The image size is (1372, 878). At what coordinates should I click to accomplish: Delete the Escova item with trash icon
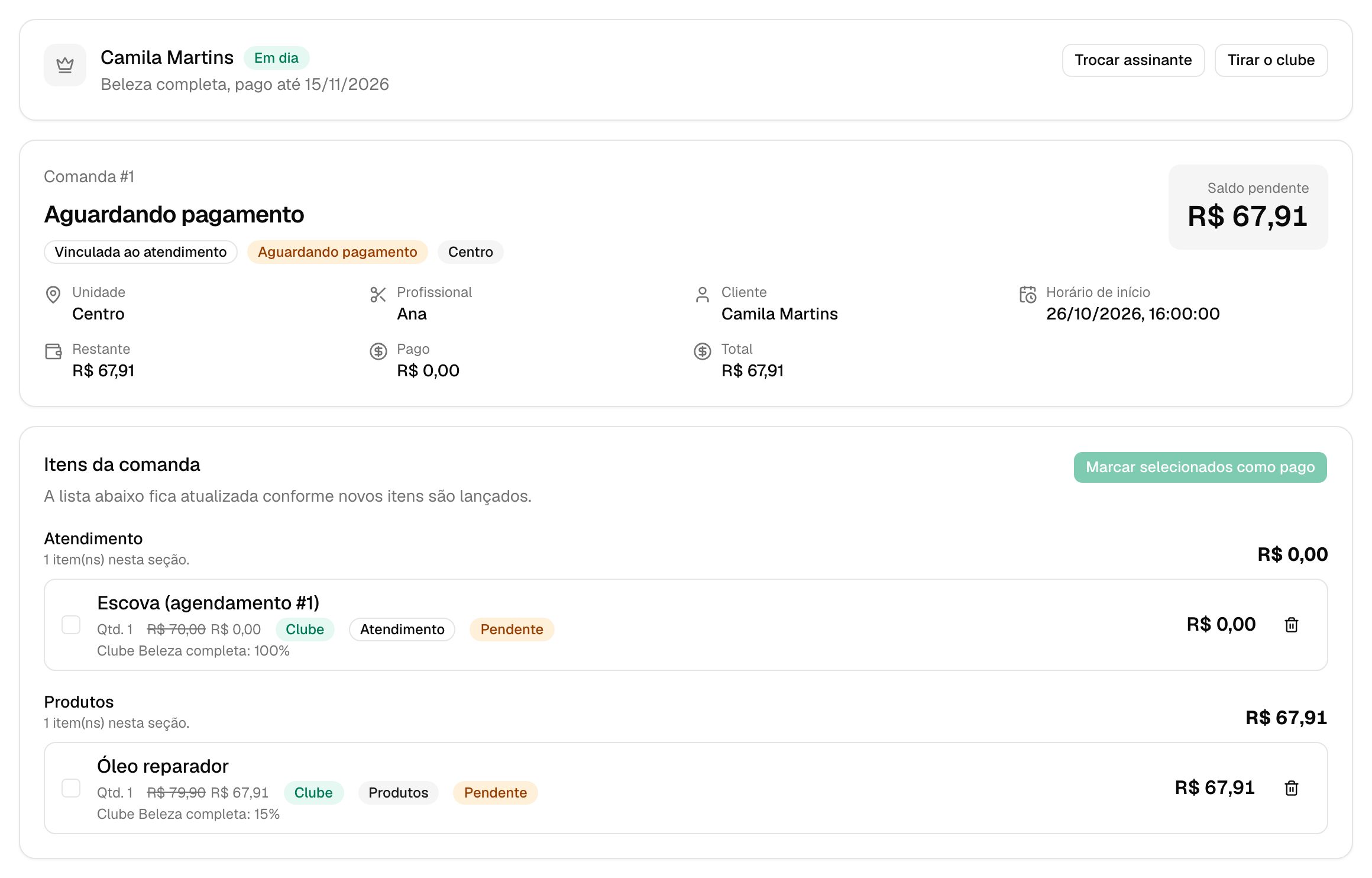[1292, 625]
